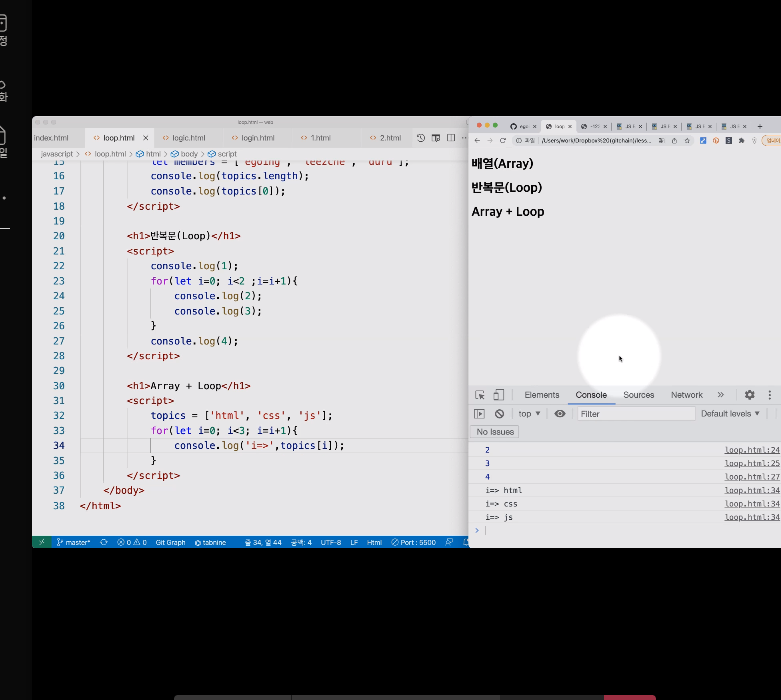Close the active loop browser tab
The width and height of the screenshot is (781, 700).
[570, 126]
